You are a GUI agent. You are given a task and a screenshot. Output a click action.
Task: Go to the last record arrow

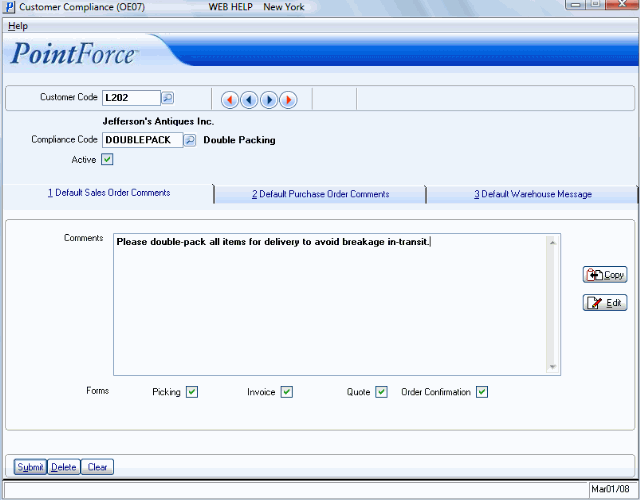coord(288,100)
